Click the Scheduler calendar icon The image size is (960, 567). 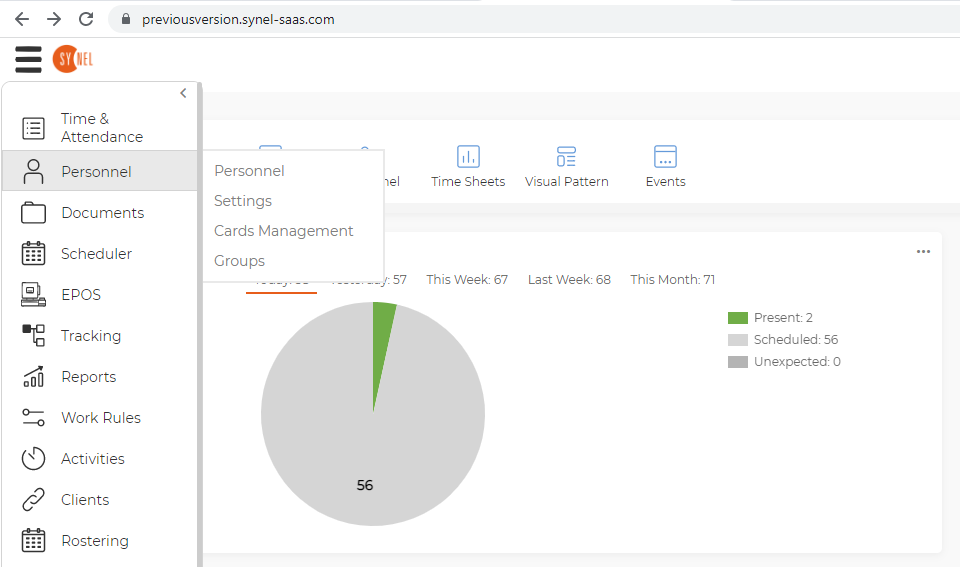tap(33, 253)
